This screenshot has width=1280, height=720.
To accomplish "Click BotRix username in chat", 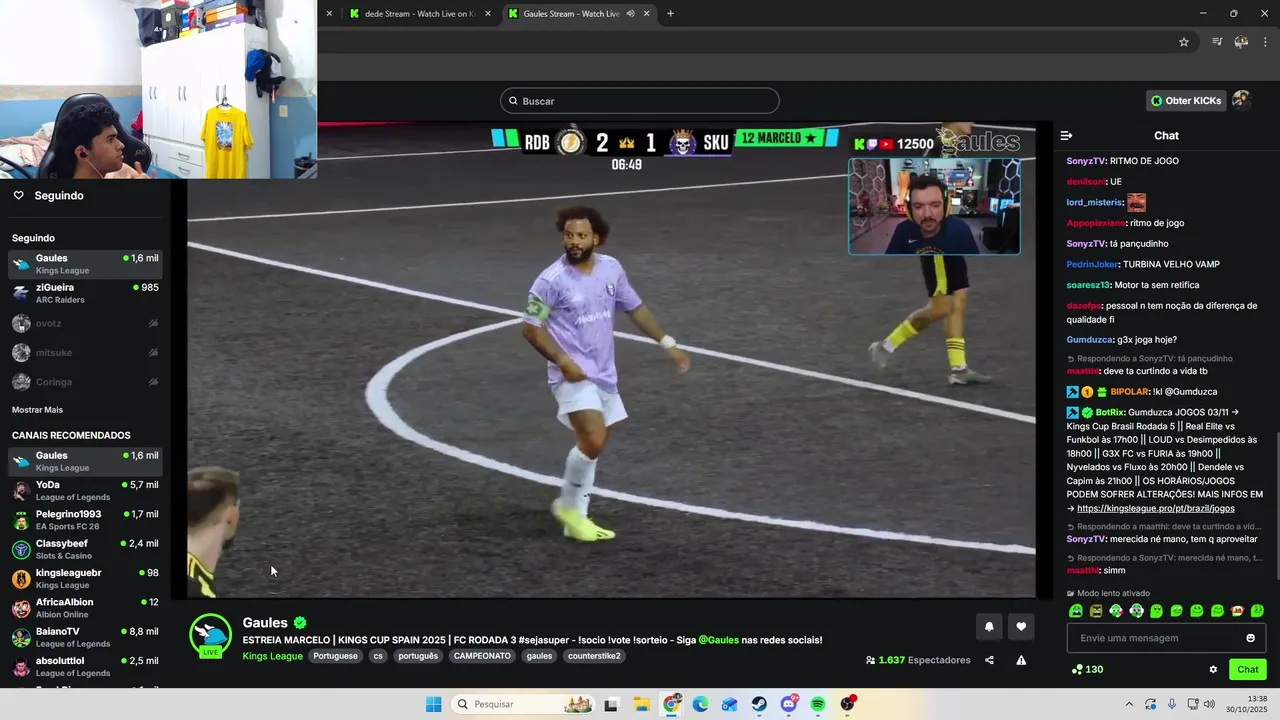I will click(x=1110, y=412).
